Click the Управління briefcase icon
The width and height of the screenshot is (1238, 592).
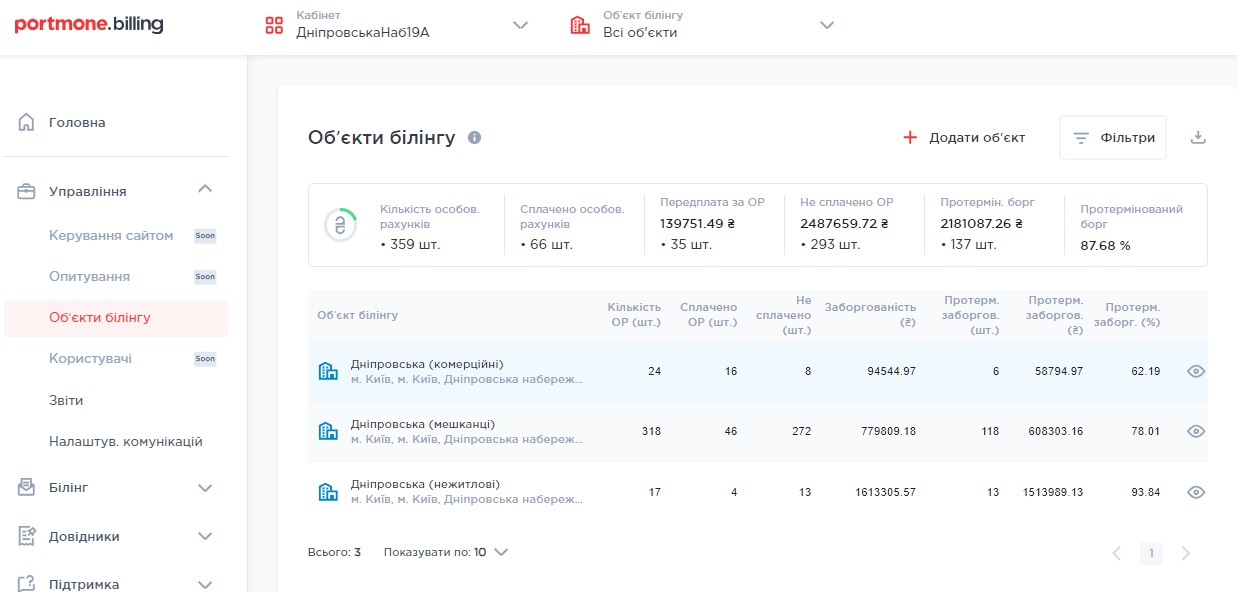pos(27,191)
